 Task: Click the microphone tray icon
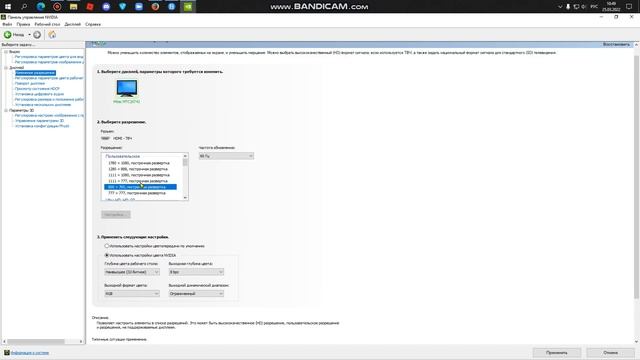tap(568, 7)
